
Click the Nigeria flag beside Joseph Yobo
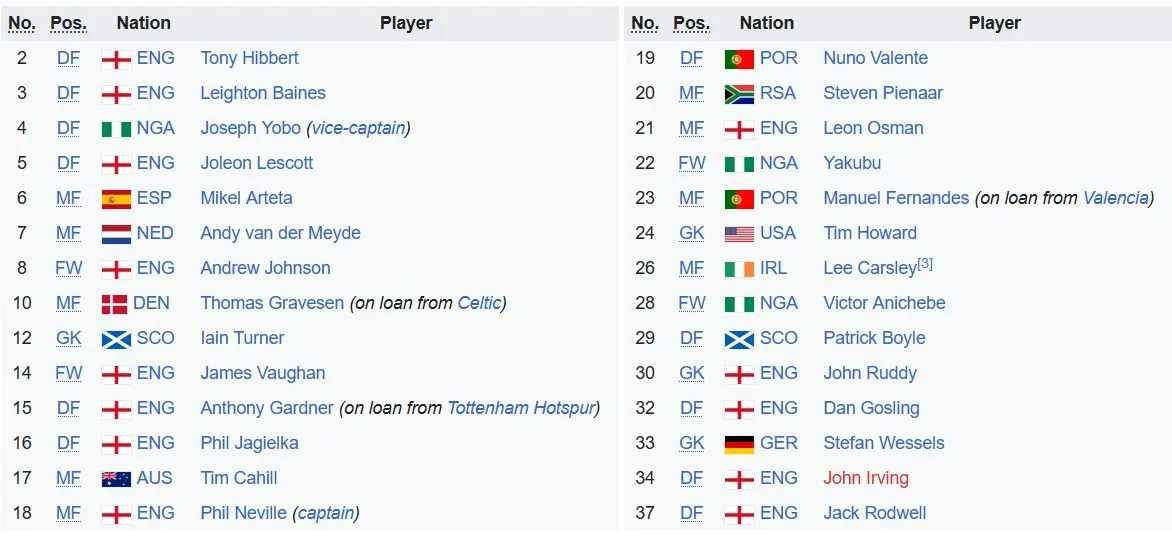pos(116,128)
